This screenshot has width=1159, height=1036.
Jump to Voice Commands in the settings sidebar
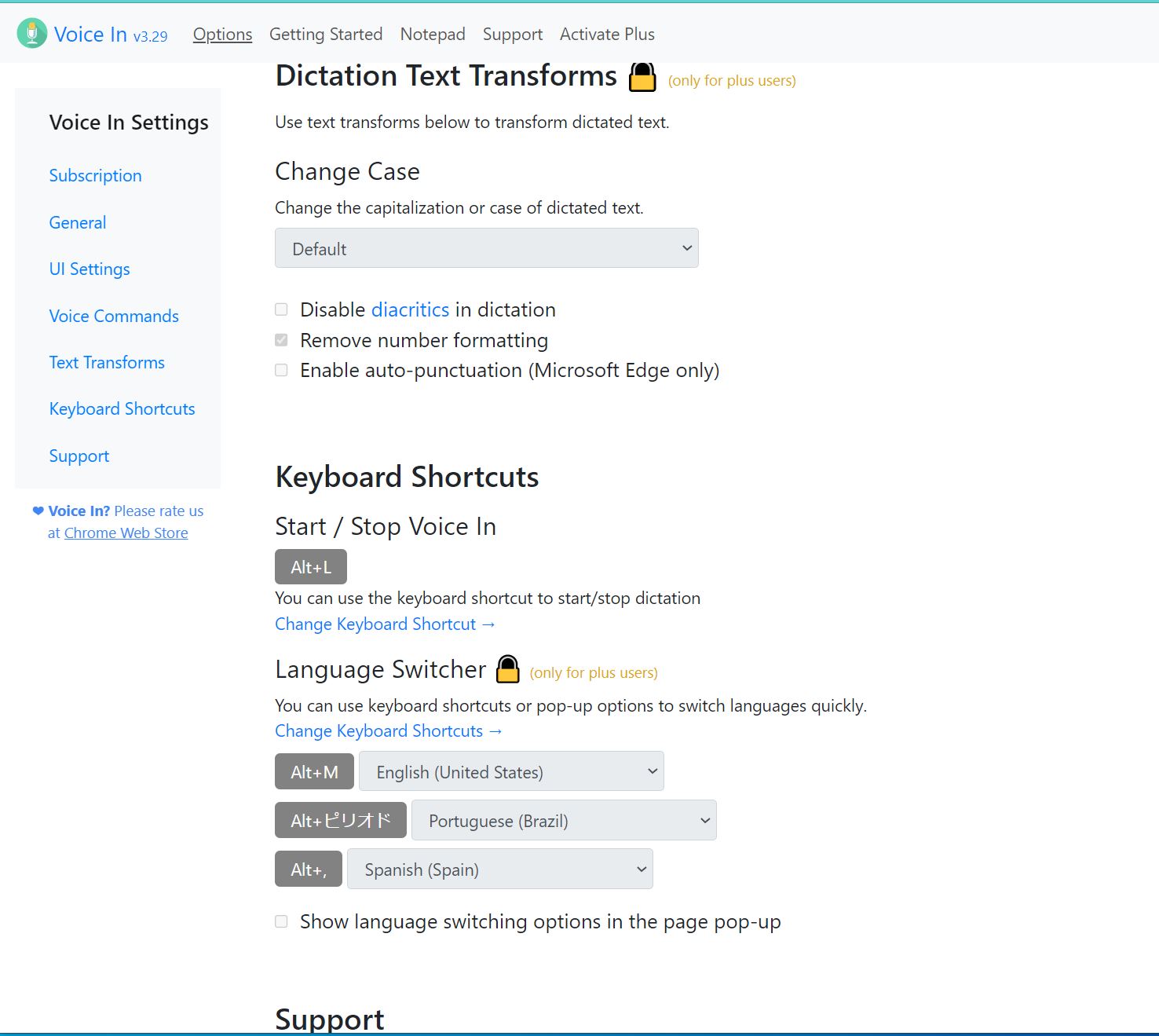point(114,316)
